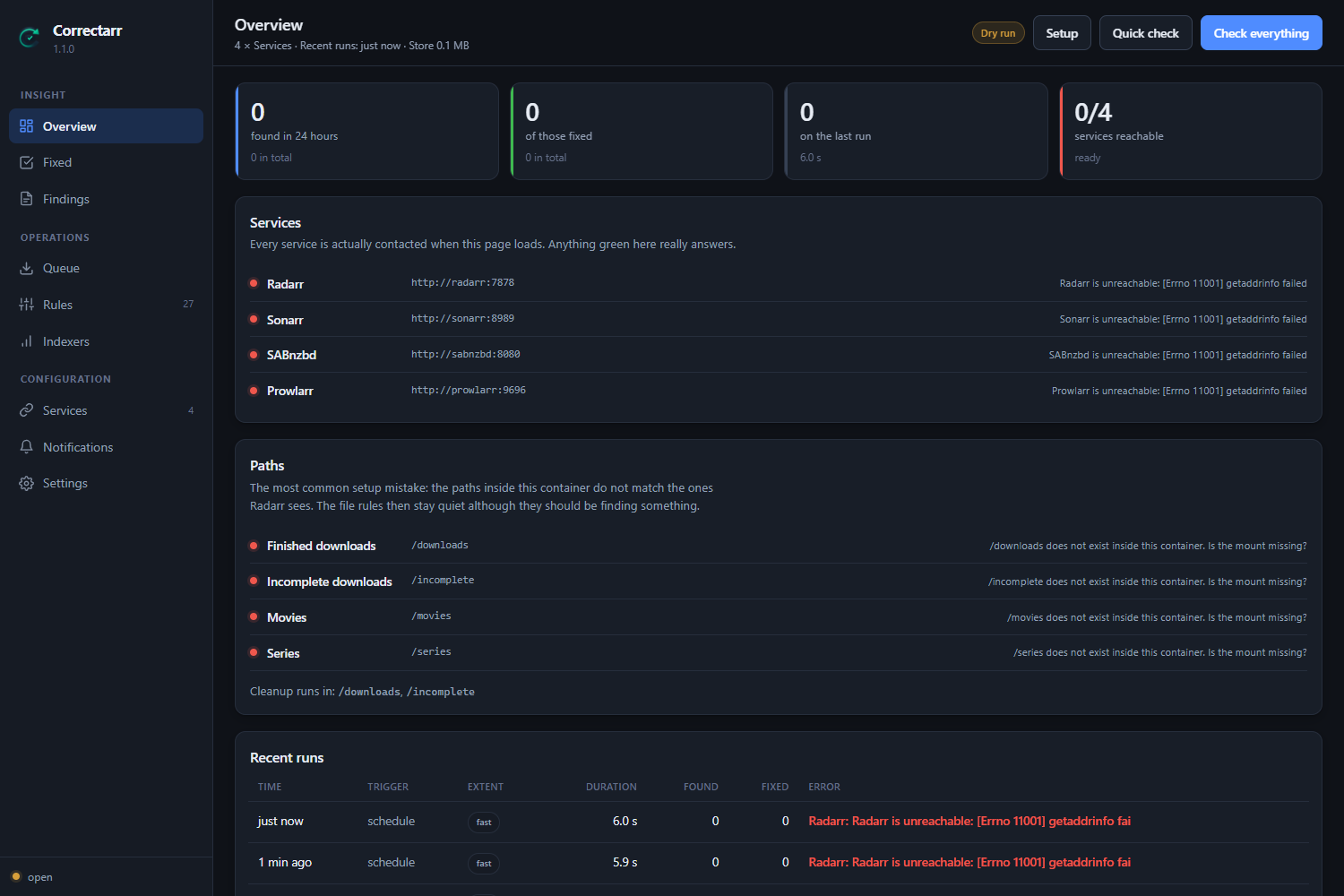The height and width of the screenshot is (896, 1344).
Task: Click the http://sabnzbd:8080 address
Action: 466,354
